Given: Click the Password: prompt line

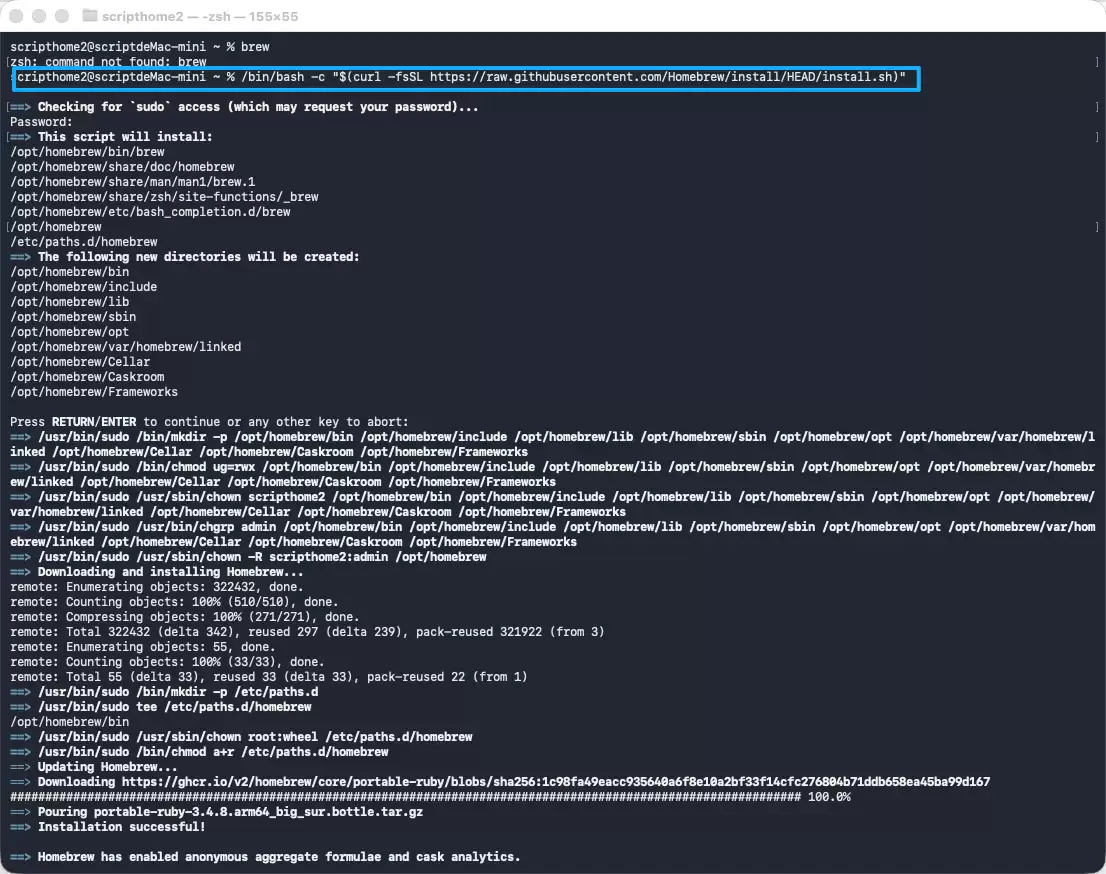Looking at the screenshot, I should (41, 122).
